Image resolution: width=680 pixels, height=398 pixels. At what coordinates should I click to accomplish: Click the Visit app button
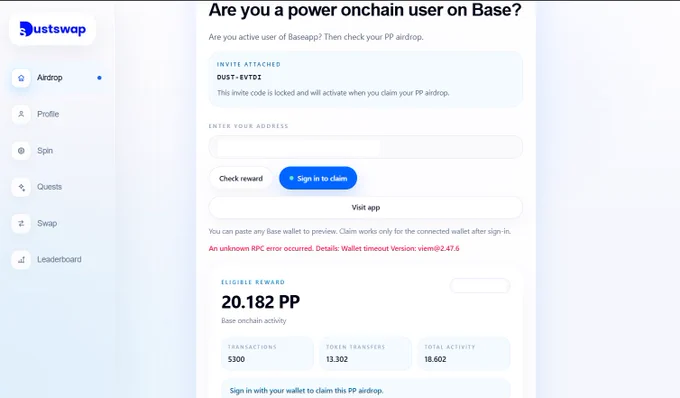(x=366, y=207)
